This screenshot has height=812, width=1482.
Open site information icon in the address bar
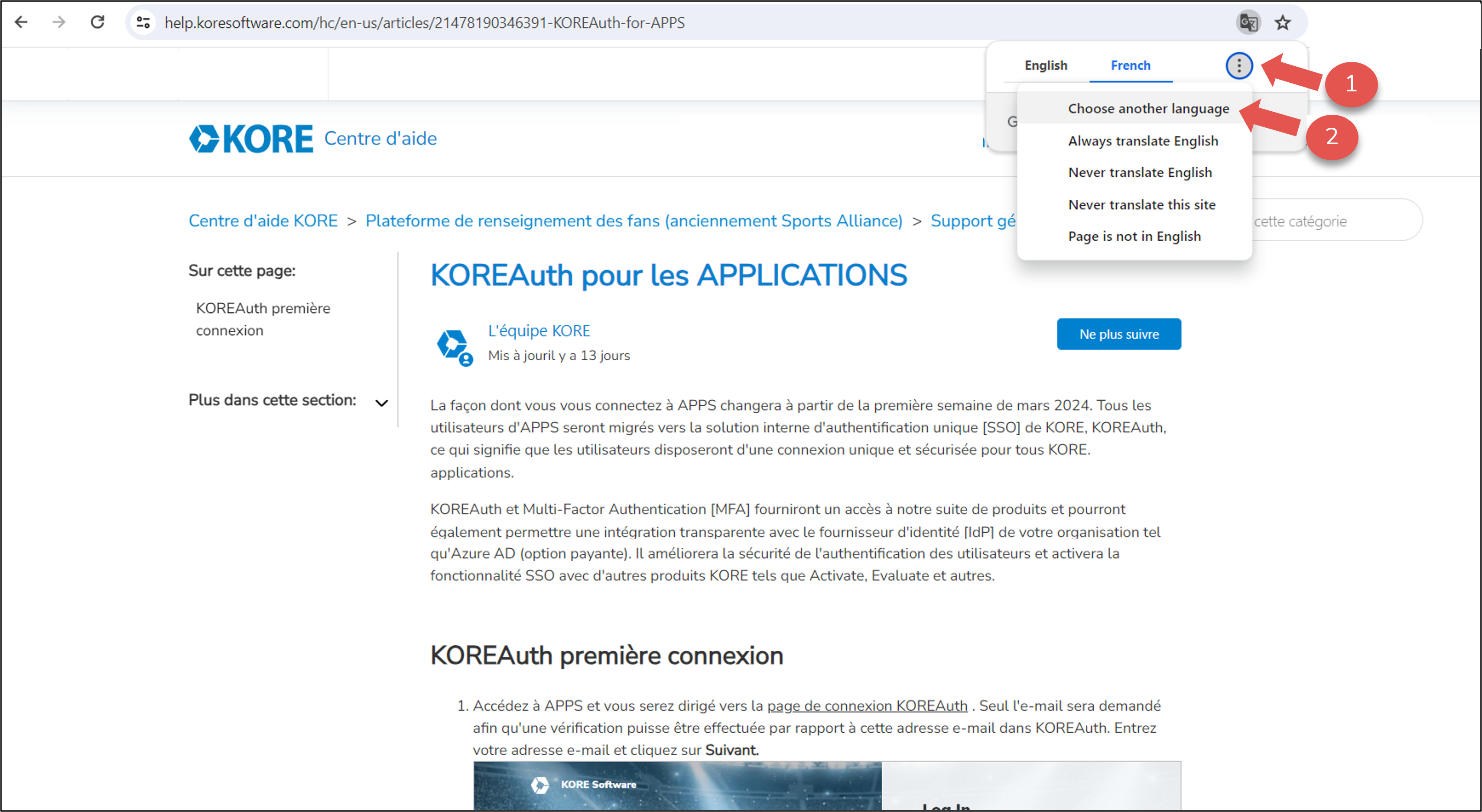143,23
